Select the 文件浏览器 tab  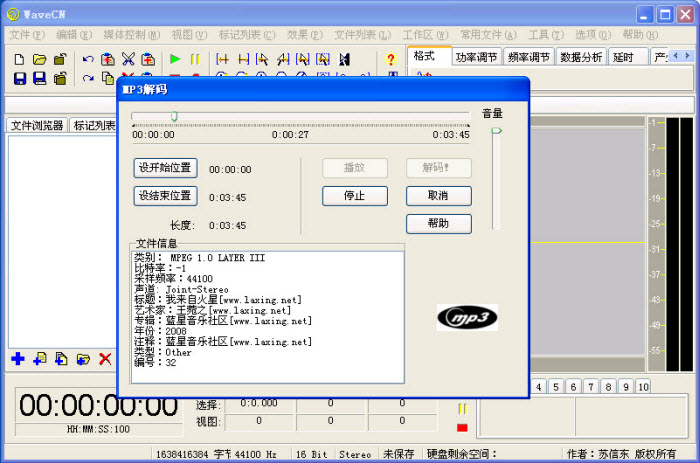pyautogui.click(x=37, y=125)
